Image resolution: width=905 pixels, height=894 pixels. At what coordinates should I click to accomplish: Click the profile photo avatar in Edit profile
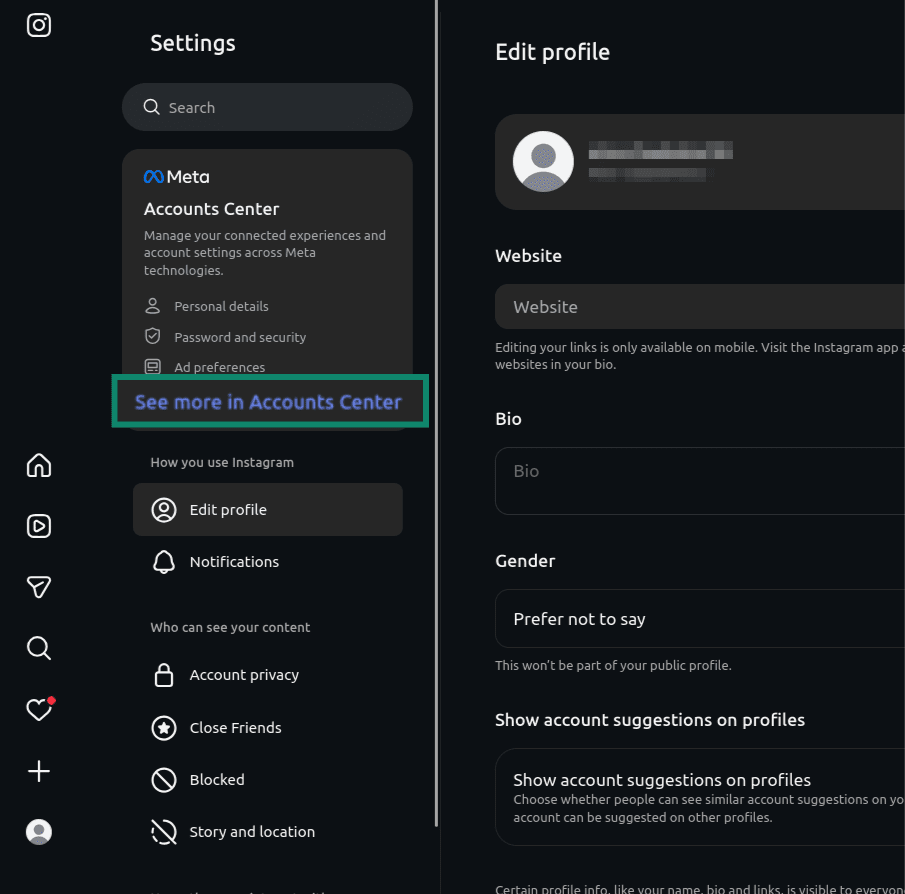pos(543,162)
